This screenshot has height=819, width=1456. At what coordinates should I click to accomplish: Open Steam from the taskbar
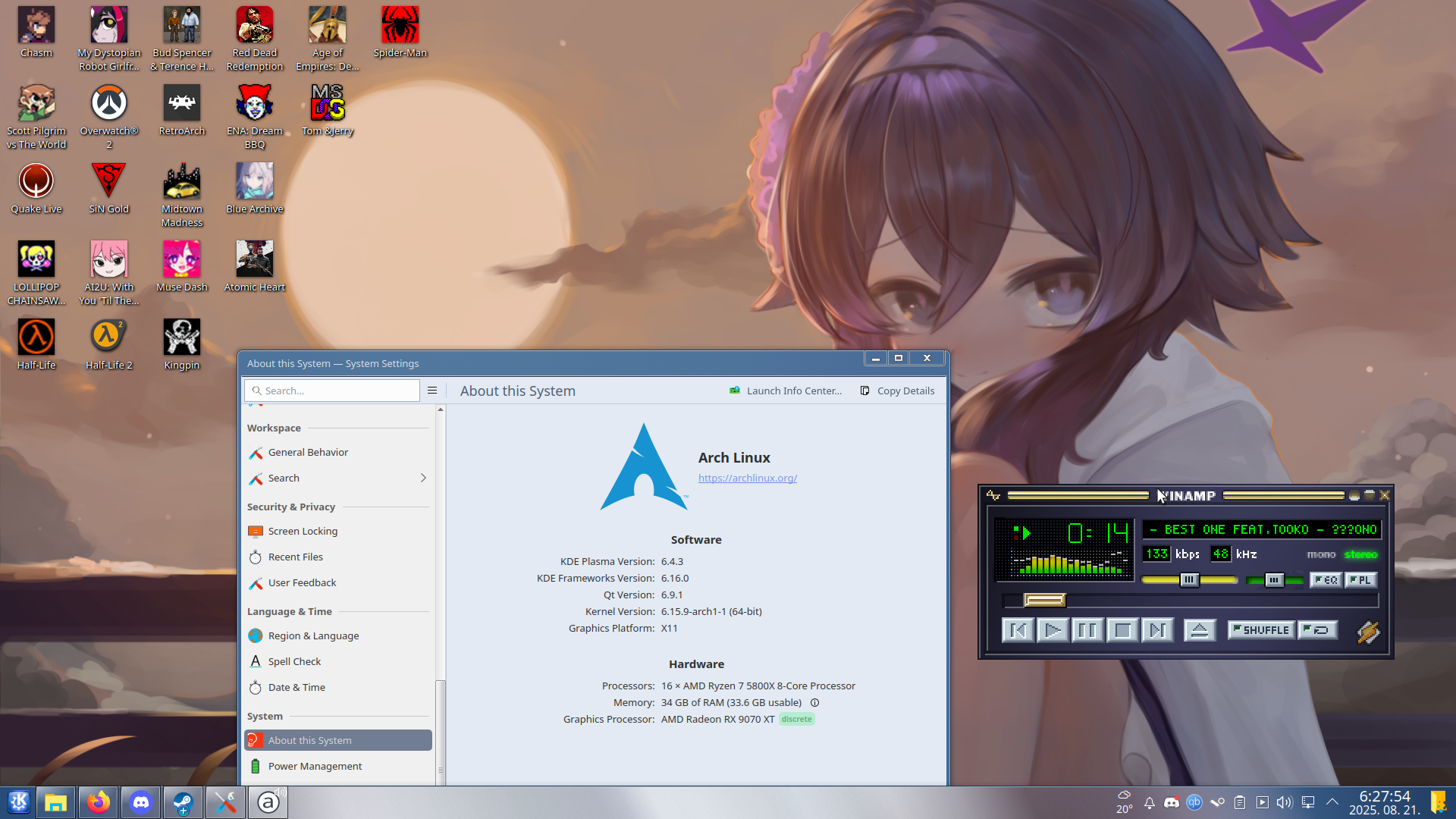coord(183,802)
